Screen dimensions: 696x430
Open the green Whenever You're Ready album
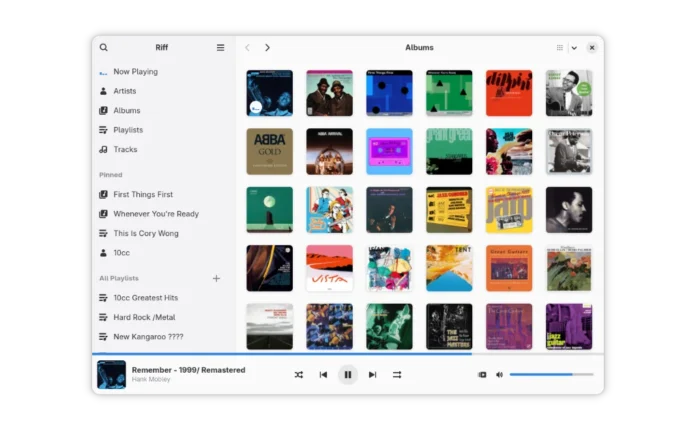coord(449,93)
